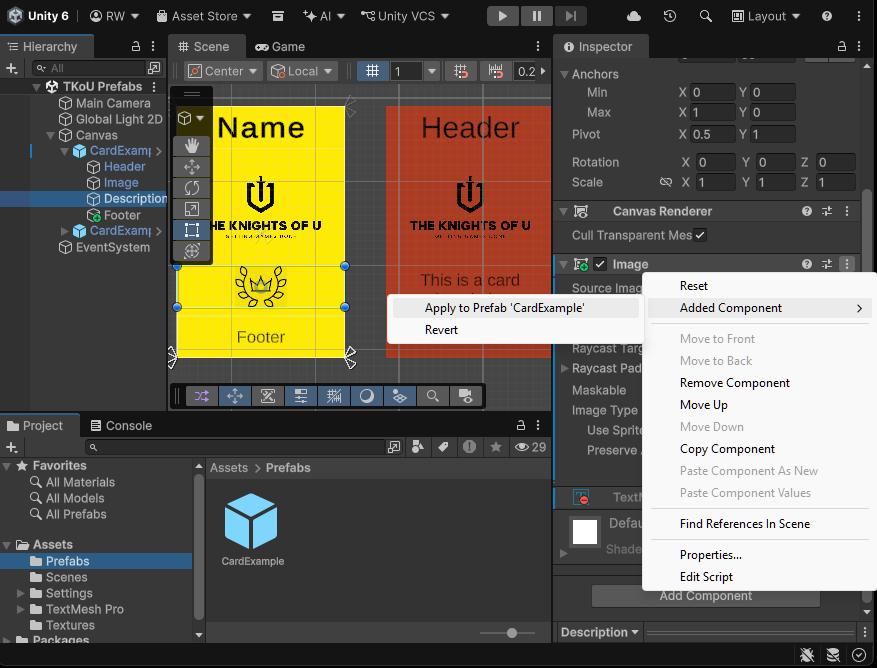Click the Prefabs breadcrumb in Project

288,468
